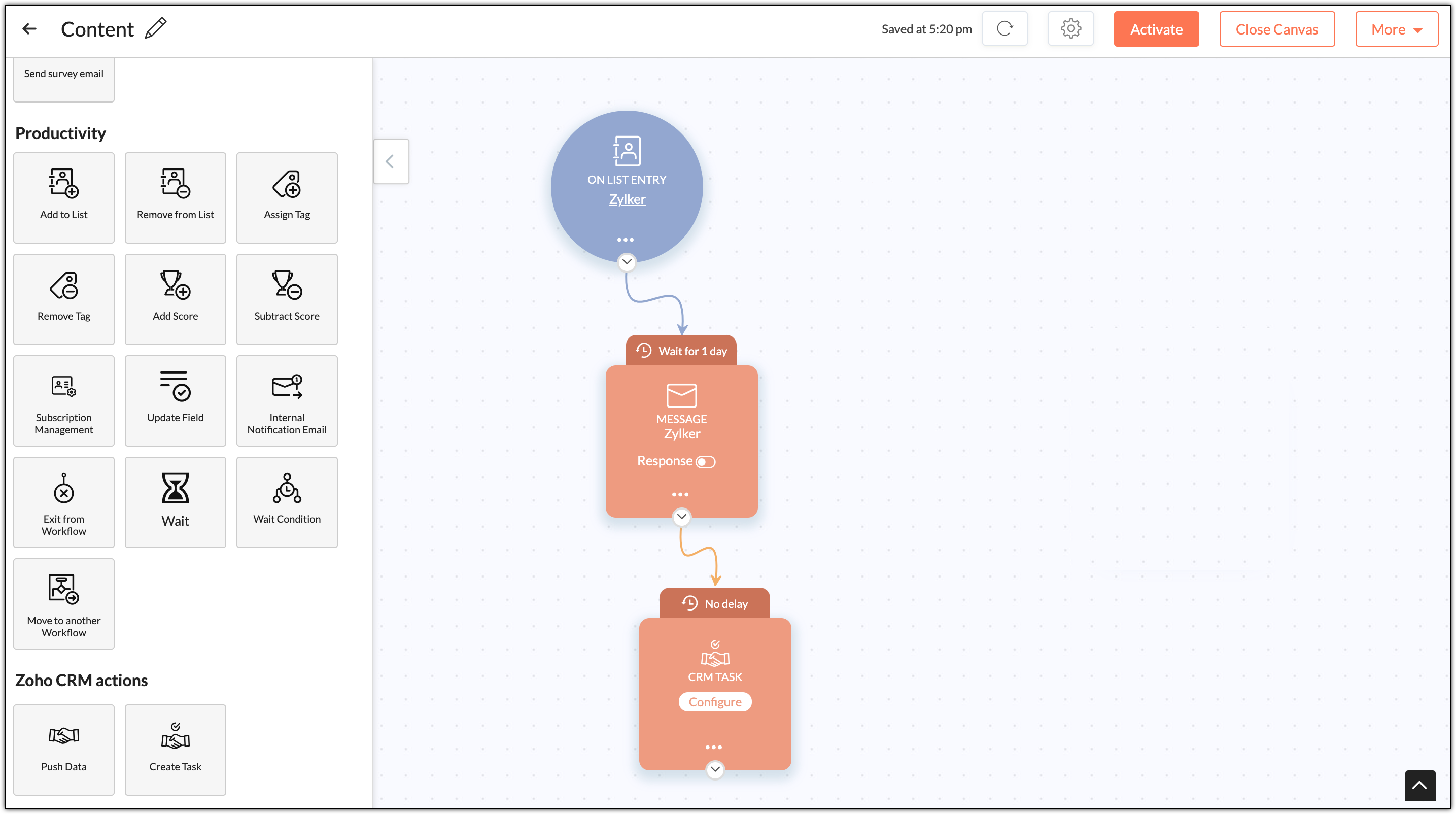Image resolution: width=1456 pixels, height=814 pixels.
Task: Open the More dropdown menu
Action: click(x=1396, y=29)
